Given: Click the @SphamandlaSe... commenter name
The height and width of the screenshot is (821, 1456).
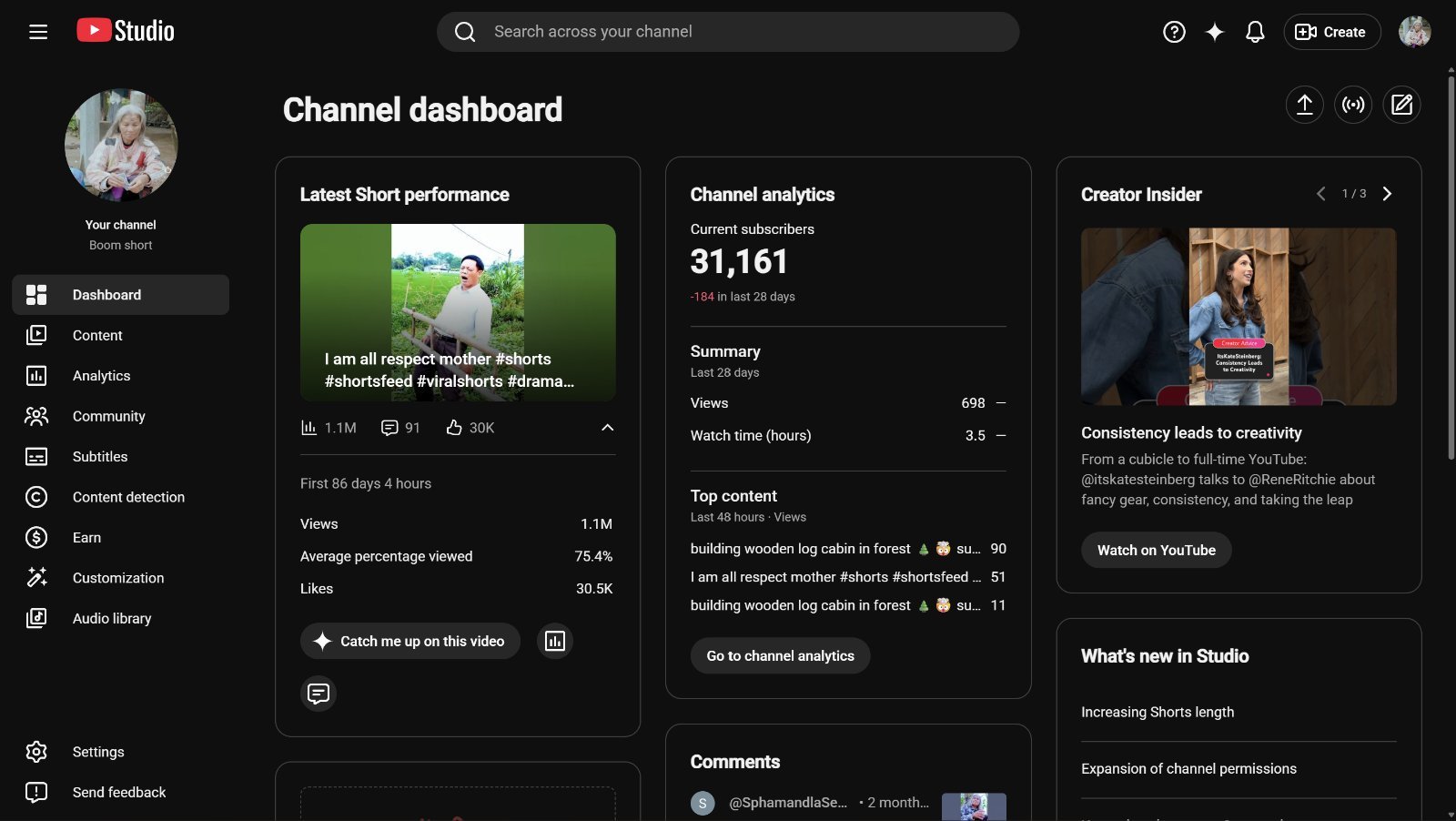Looking at the screenshot, I should (788, 803).
